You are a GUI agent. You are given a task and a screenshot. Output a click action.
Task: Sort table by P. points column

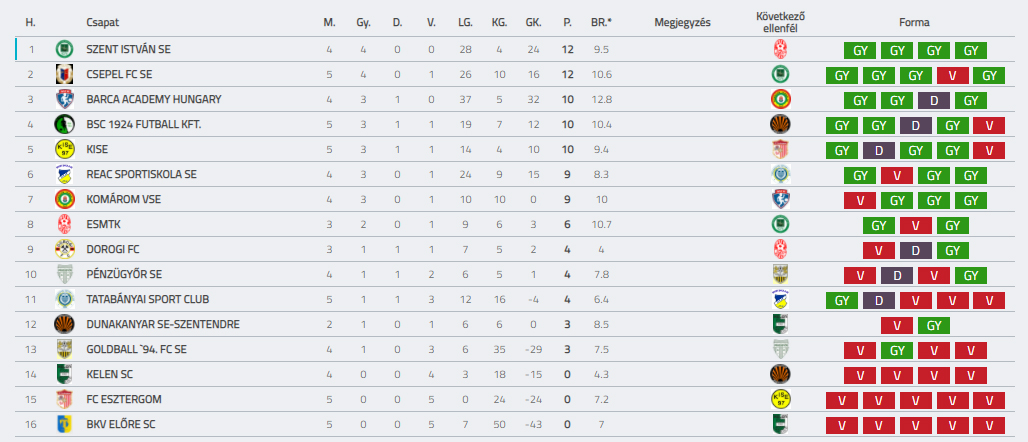click(x=567, y=22)
